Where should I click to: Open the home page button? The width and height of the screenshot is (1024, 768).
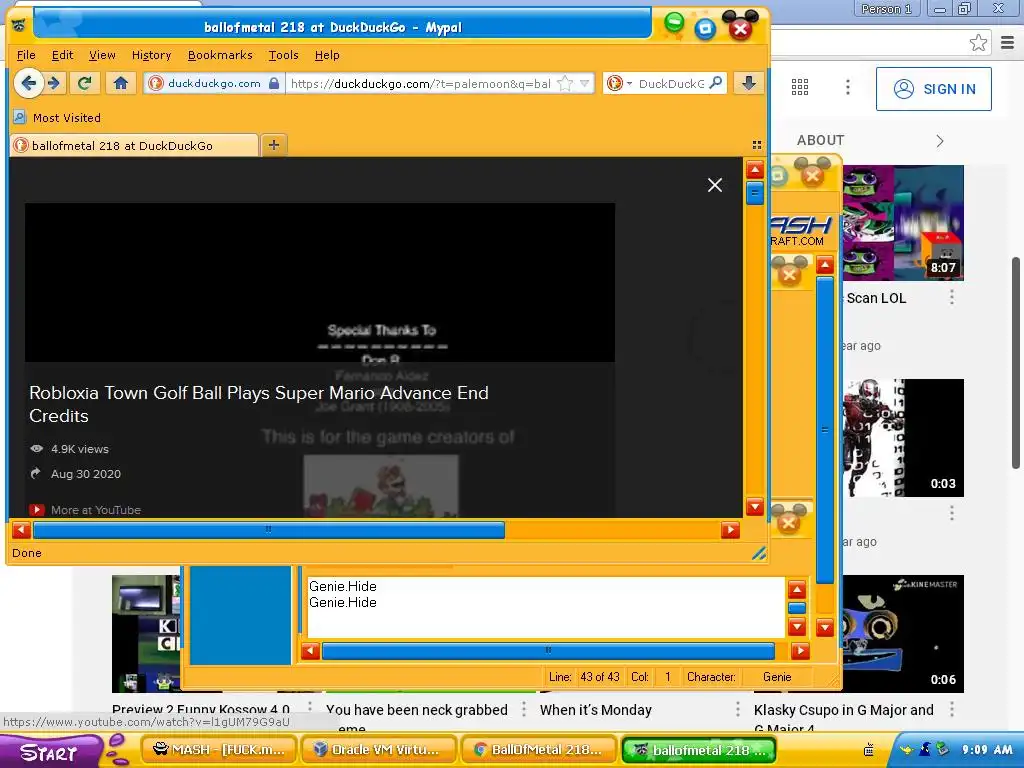(121, 83)
